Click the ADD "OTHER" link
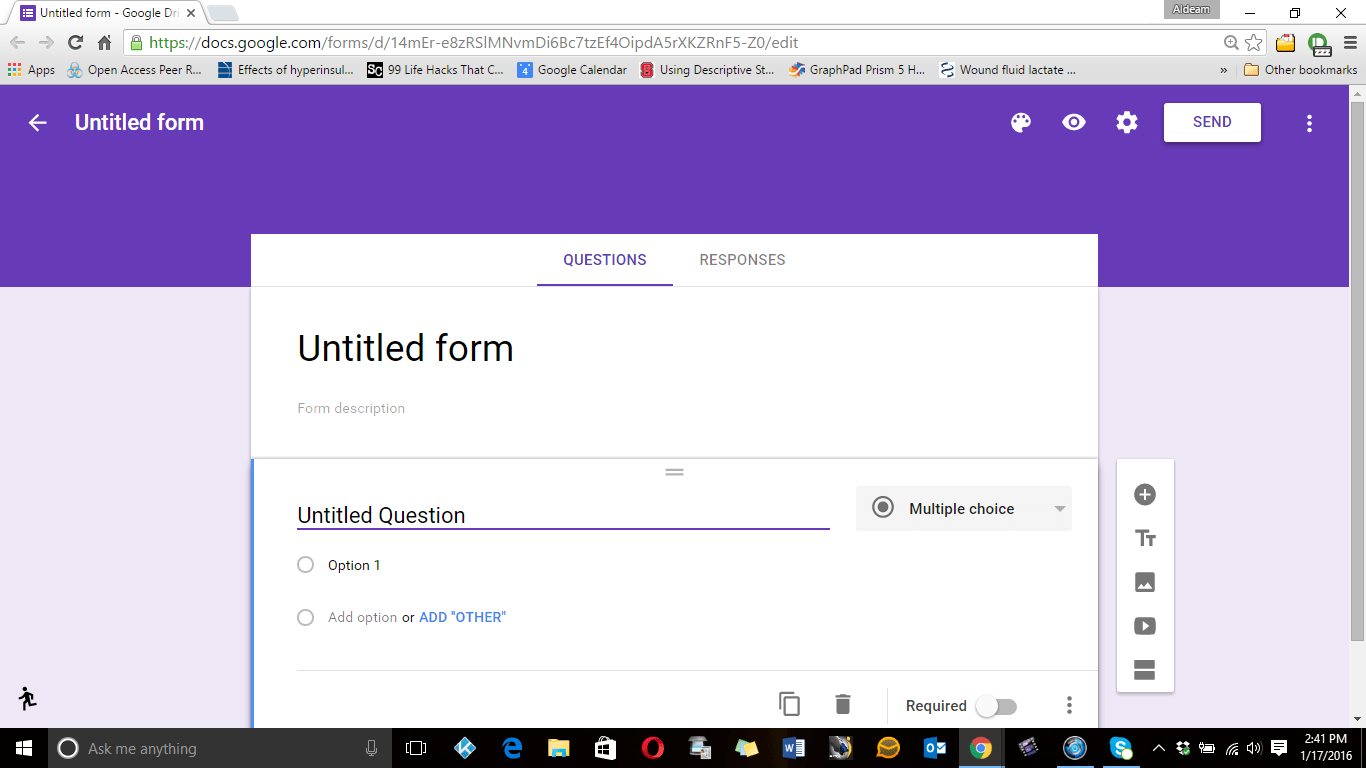Viewport: 1366px width, 768px height. [462, 617]
